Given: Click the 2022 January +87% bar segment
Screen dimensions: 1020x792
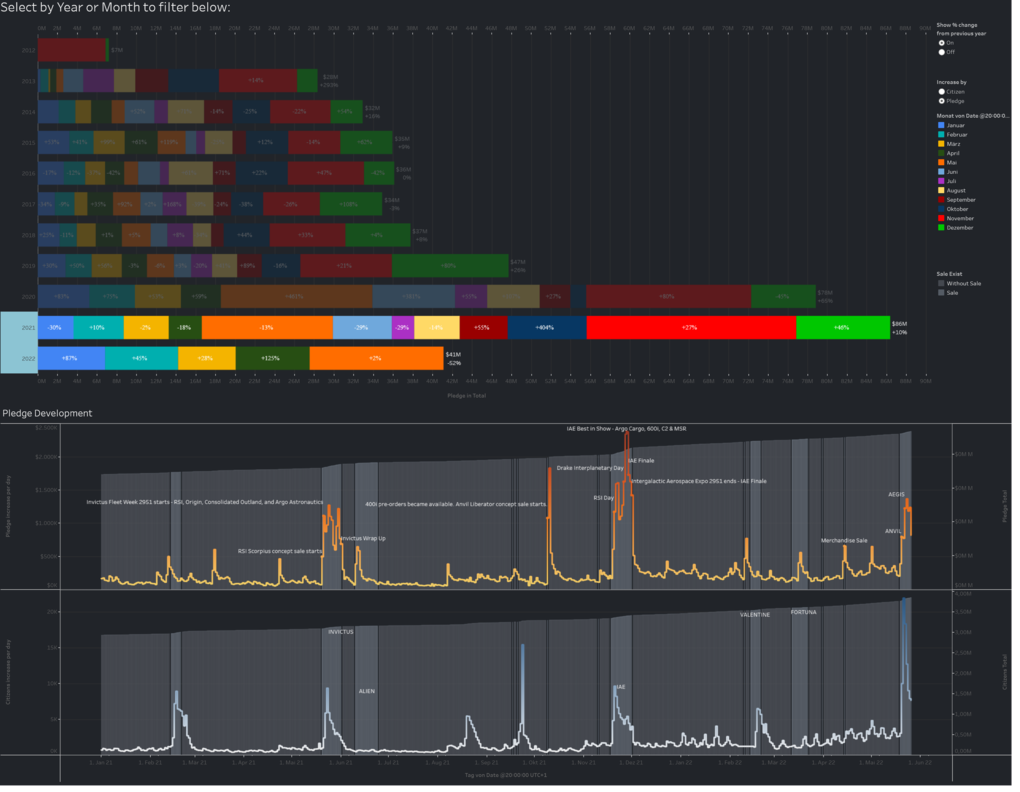Looking at the screenshot, I should tap(71, 358).
